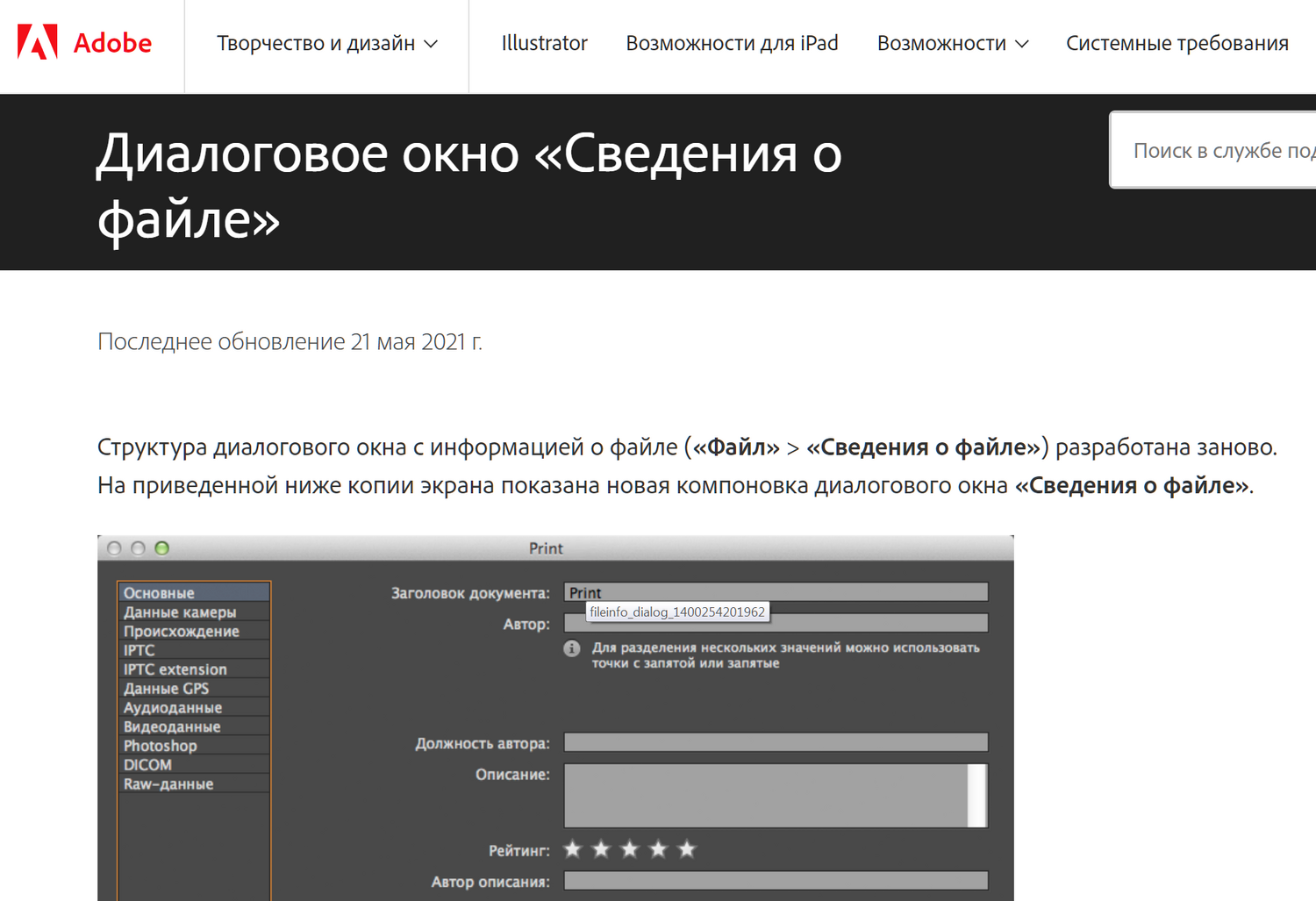The height and width of the screenshot is (901, 1316).
Task: Select Photoshop category in list
Action: [x=194, y=746]
